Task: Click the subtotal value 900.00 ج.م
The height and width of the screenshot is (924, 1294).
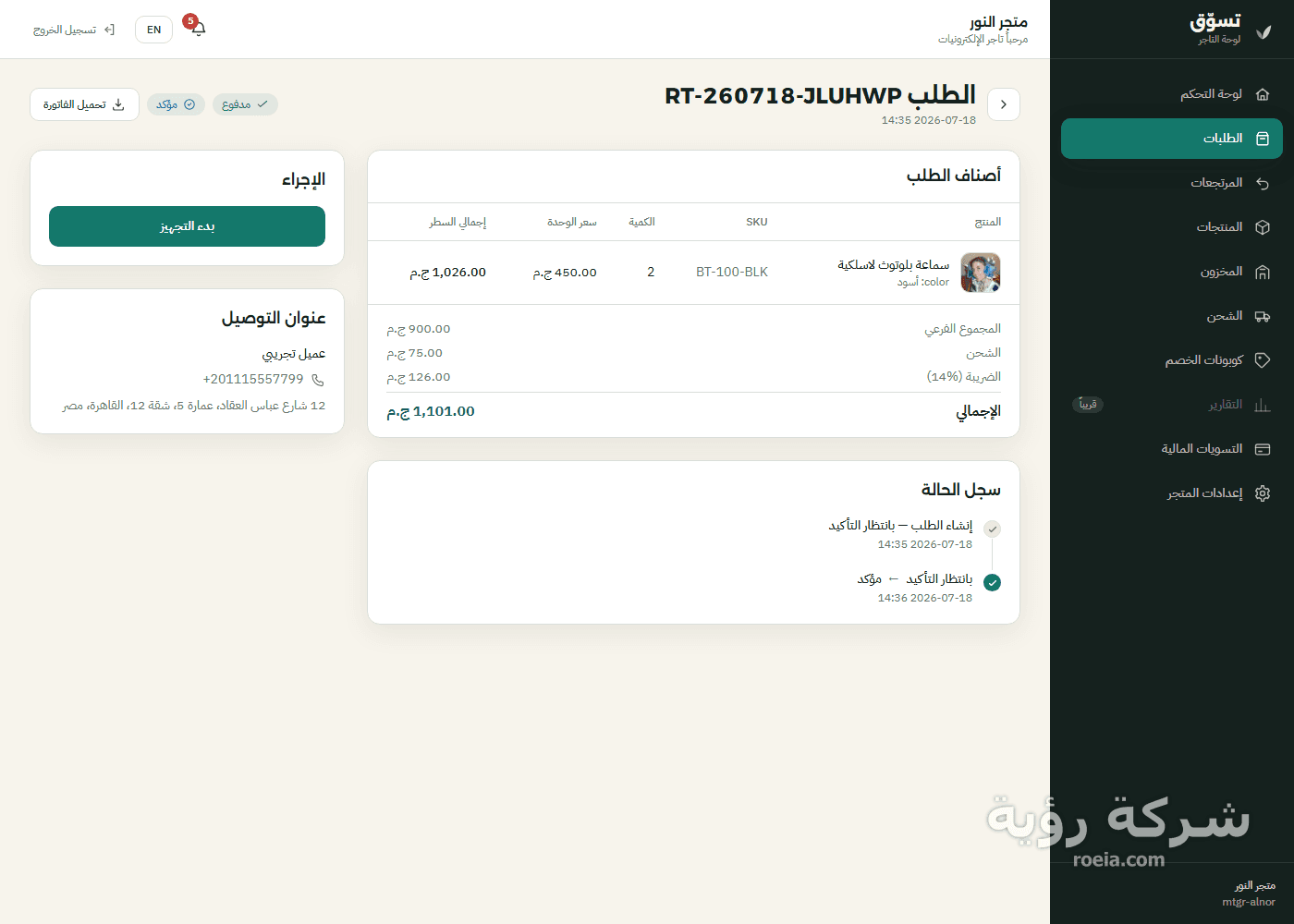Action: [419, 329]
